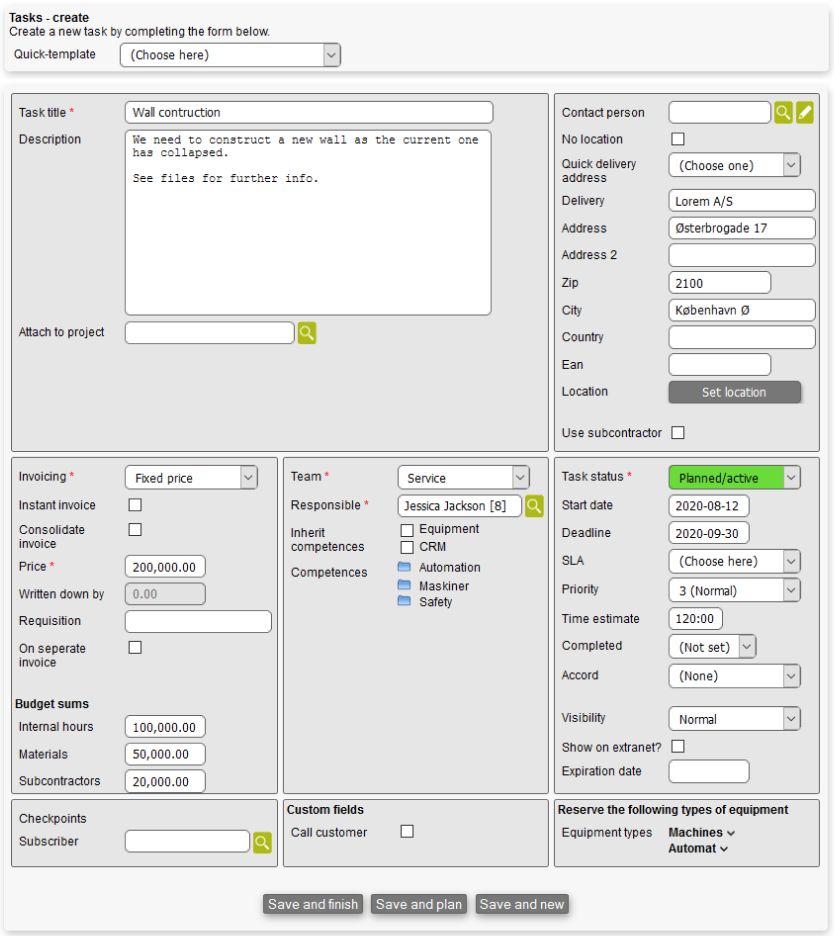The width and height of the screenshot is (834, 936).
Task: Expand the Machines equipment type
Action: coord(701,832)
